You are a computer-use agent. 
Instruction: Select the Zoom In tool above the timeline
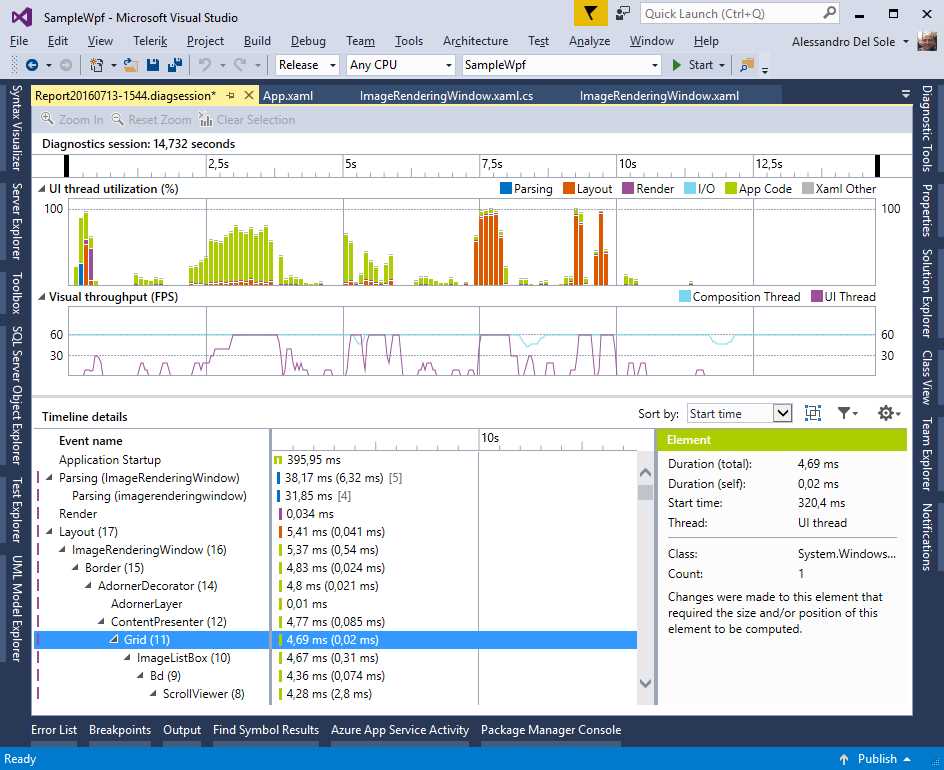pos(70,119)
